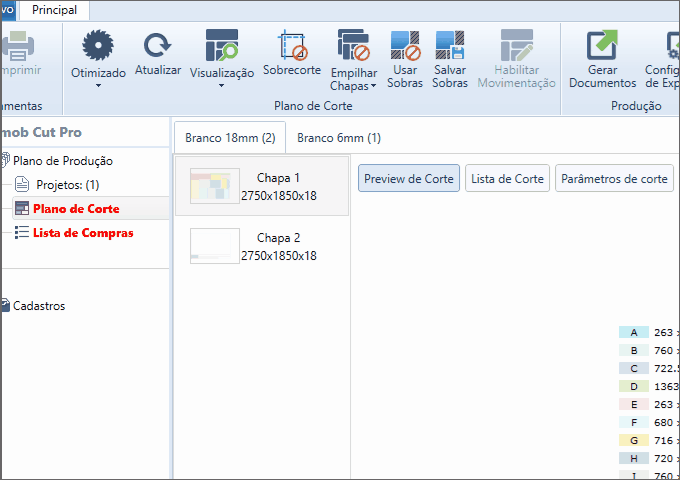Click the Empilhar Chapas icon
This screenshot has width=680, height=480.
point(353,45)
